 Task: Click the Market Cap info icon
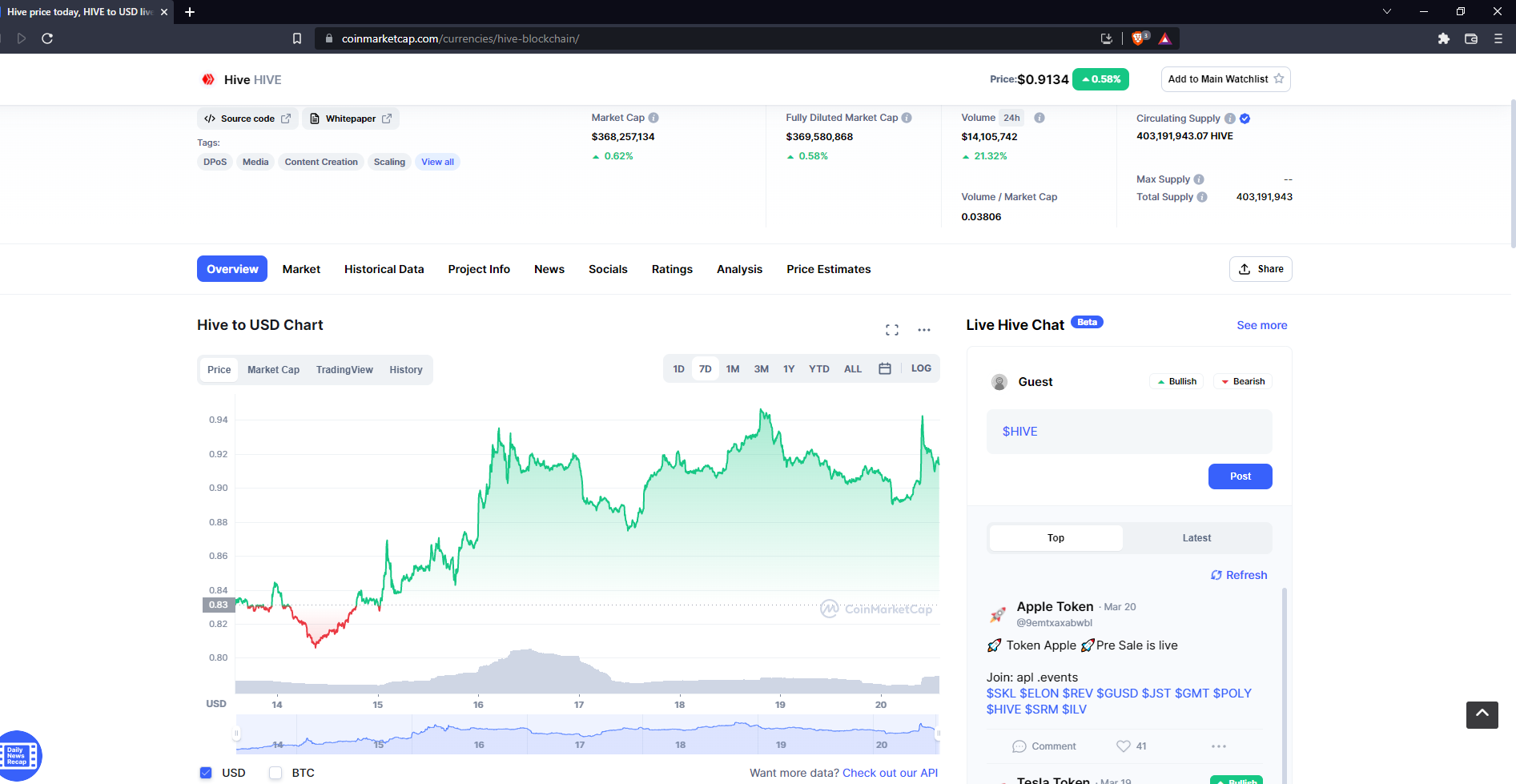click(653, 118)
